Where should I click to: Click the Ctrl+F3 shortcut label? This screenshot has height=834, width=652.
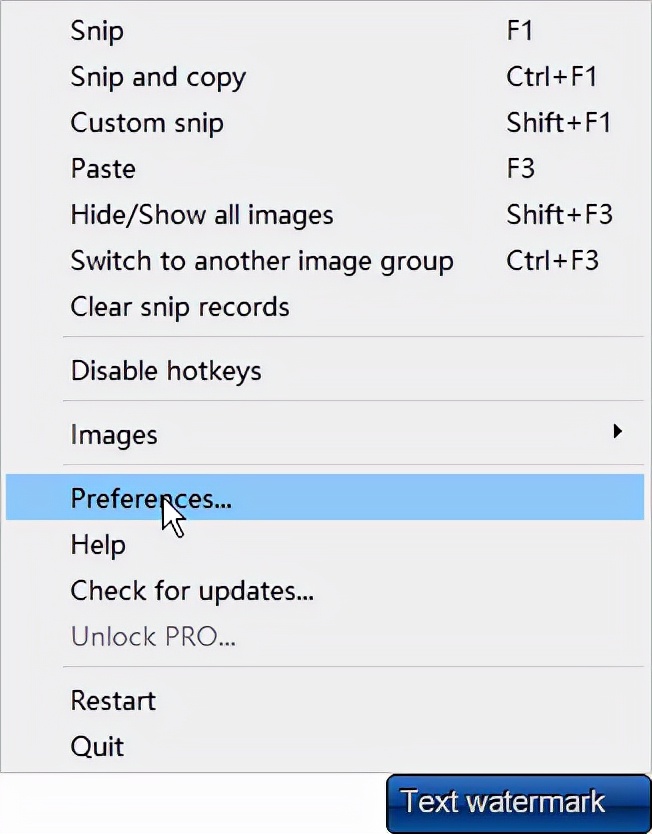pos(552,261)
